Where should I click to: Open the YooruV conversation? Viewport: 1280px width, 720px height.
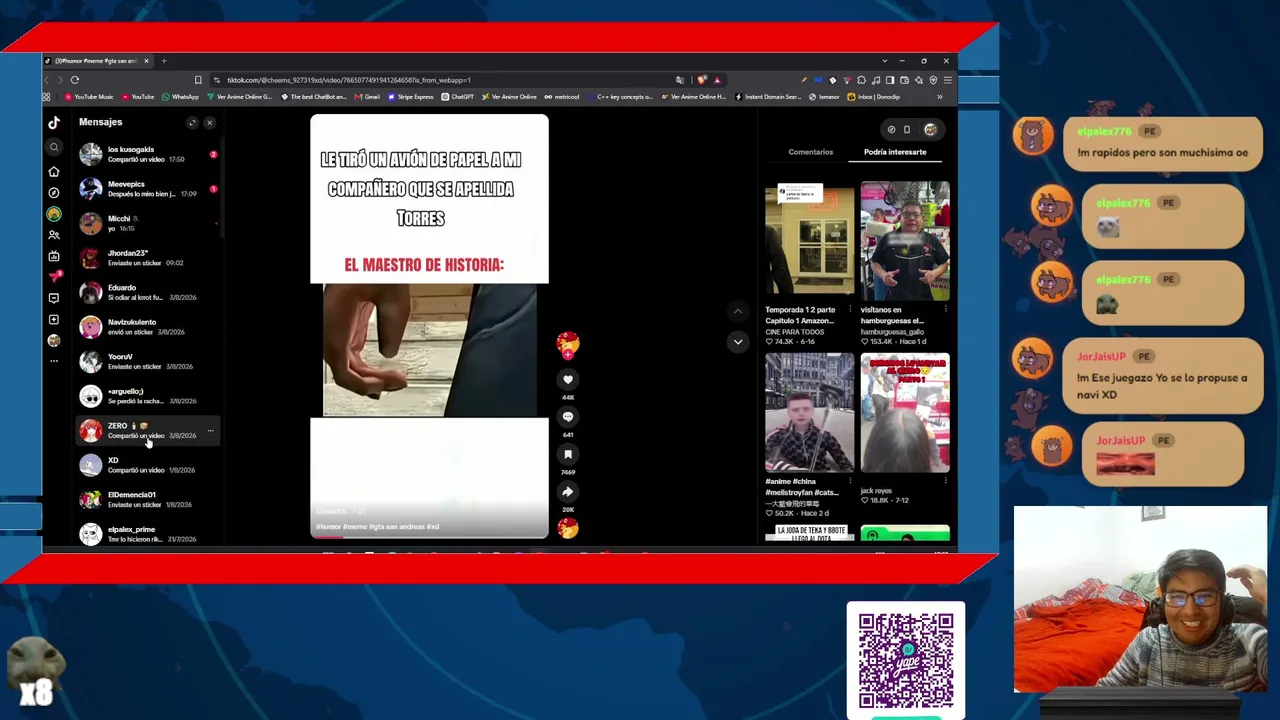point(148,361)
